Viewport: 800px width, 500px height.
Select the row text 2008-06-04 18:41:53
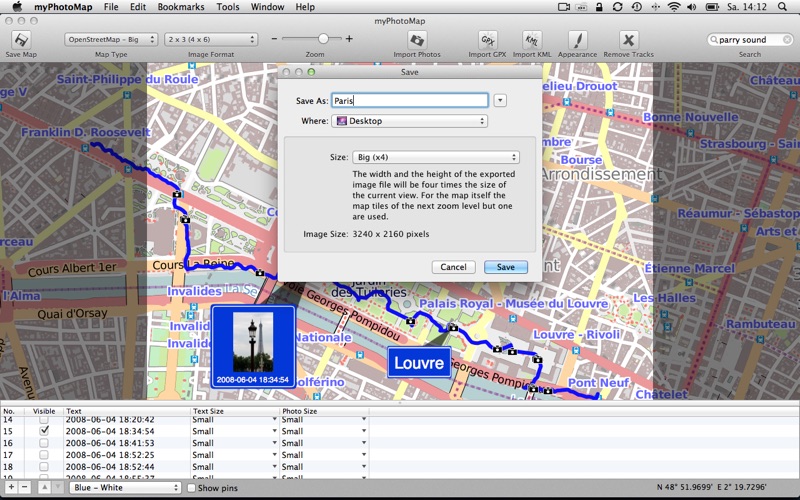[x=110, y=443]
